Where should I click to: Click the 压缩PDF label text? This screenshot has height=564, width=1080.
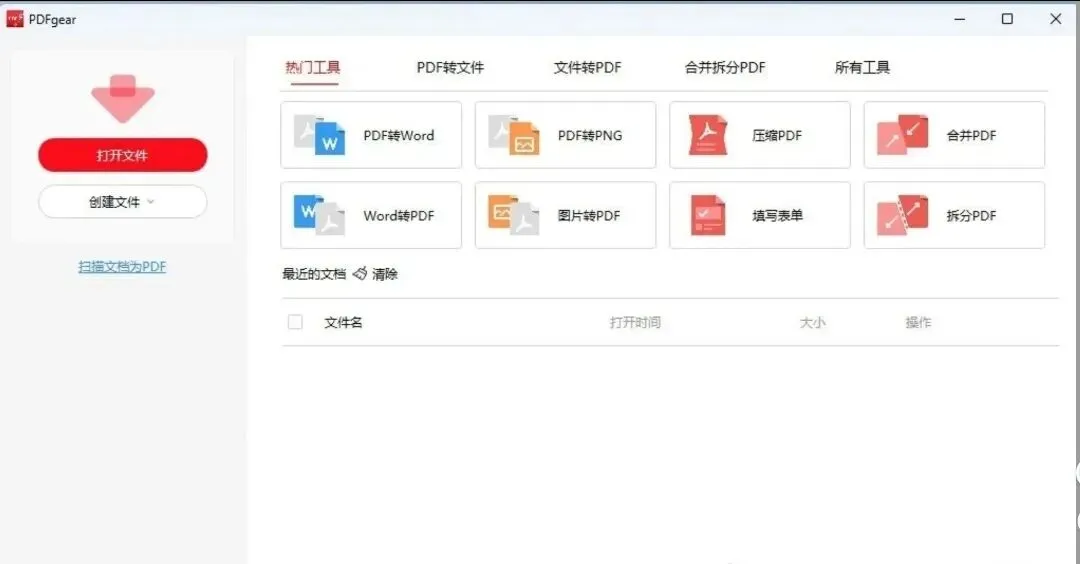(x=777, y=136)
